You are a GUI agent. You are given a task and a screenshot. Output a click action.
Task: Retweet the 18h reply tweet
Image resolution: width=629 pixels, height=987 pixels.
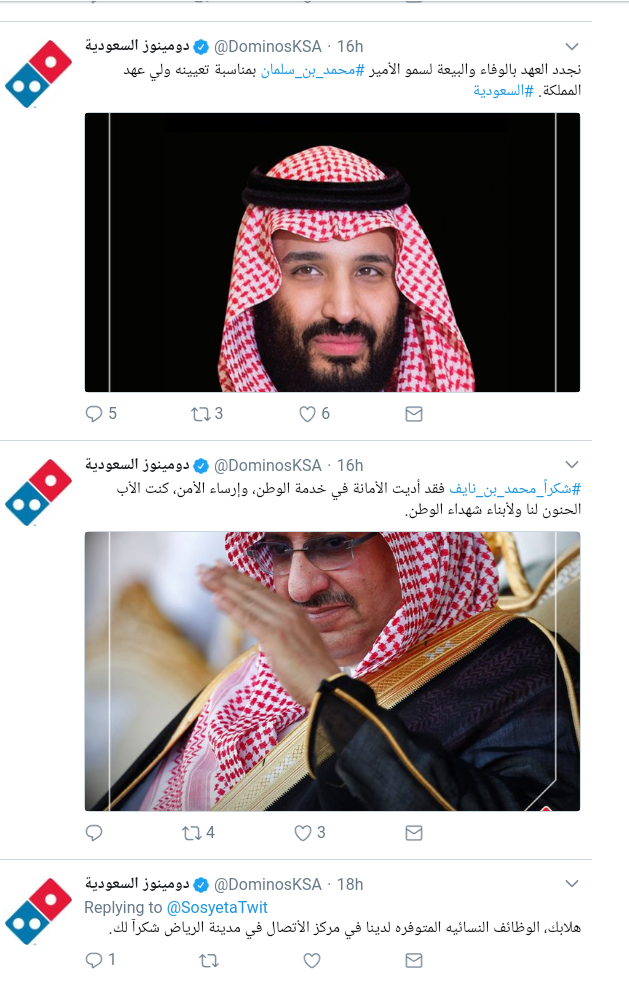click(x=208, y=961)
